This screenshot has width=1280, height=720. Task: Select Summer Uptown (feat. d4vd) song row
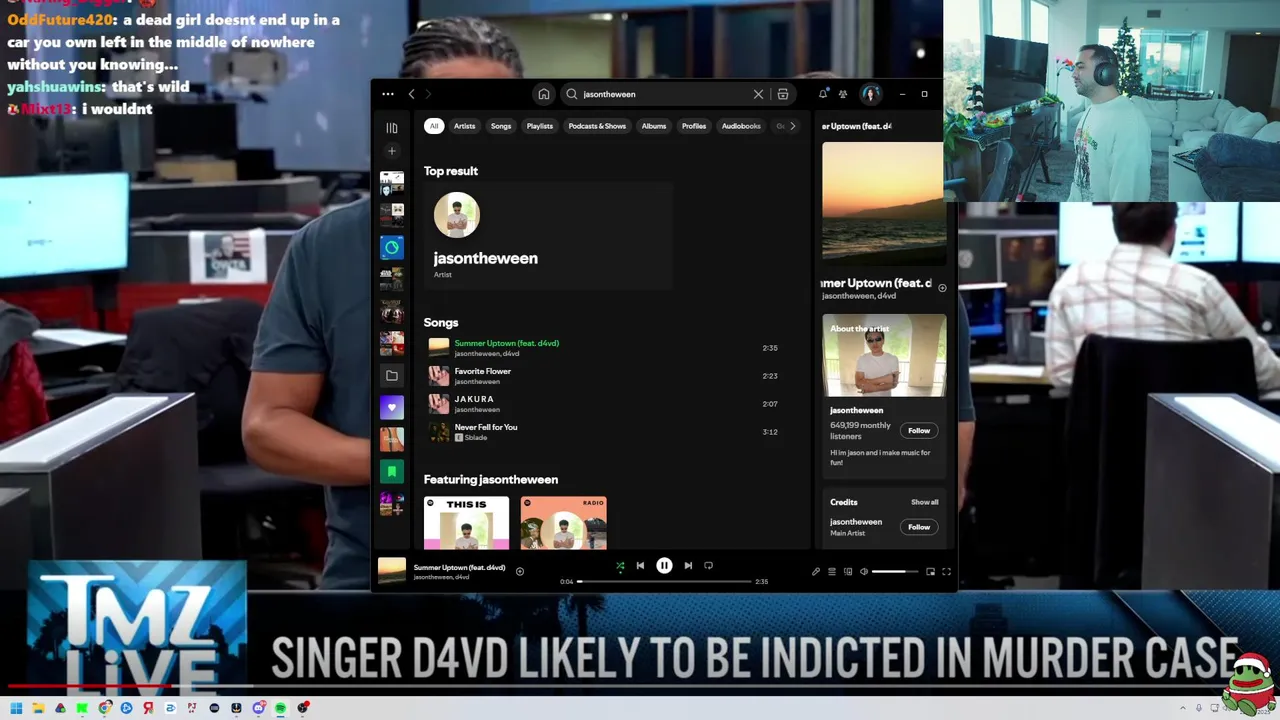click(604, 348)
